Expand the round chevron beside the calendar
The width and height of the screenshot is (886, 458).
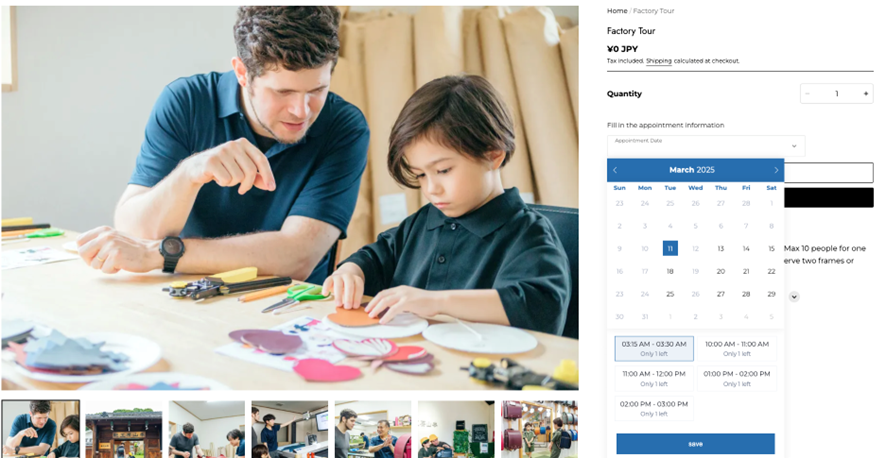[x=794, y=296]
